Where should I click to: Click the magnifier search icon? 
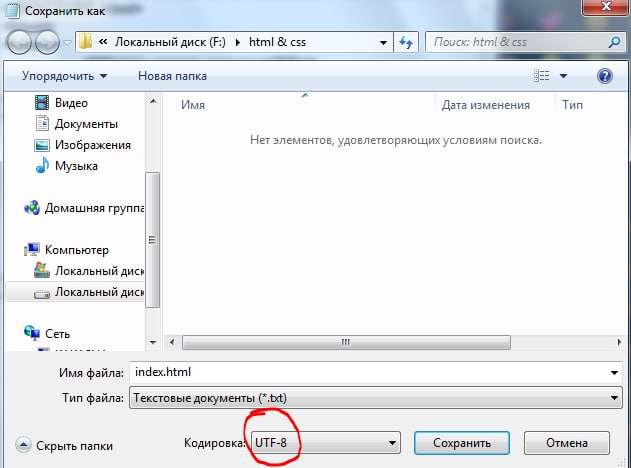pos(614,42)
